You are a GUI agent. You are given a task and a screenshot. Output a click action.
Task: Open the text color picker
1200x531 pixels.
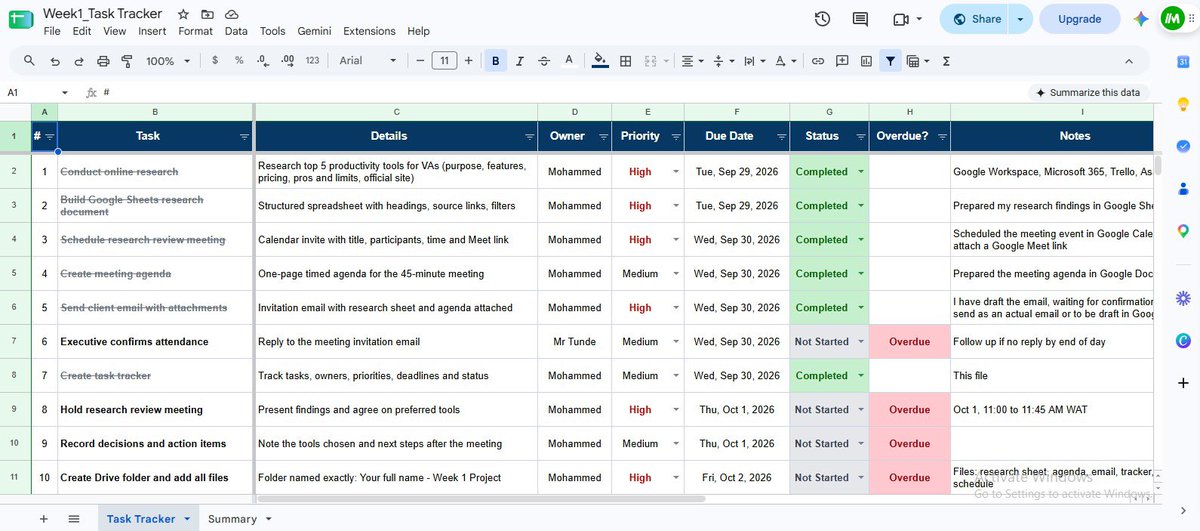click(568, 61)
